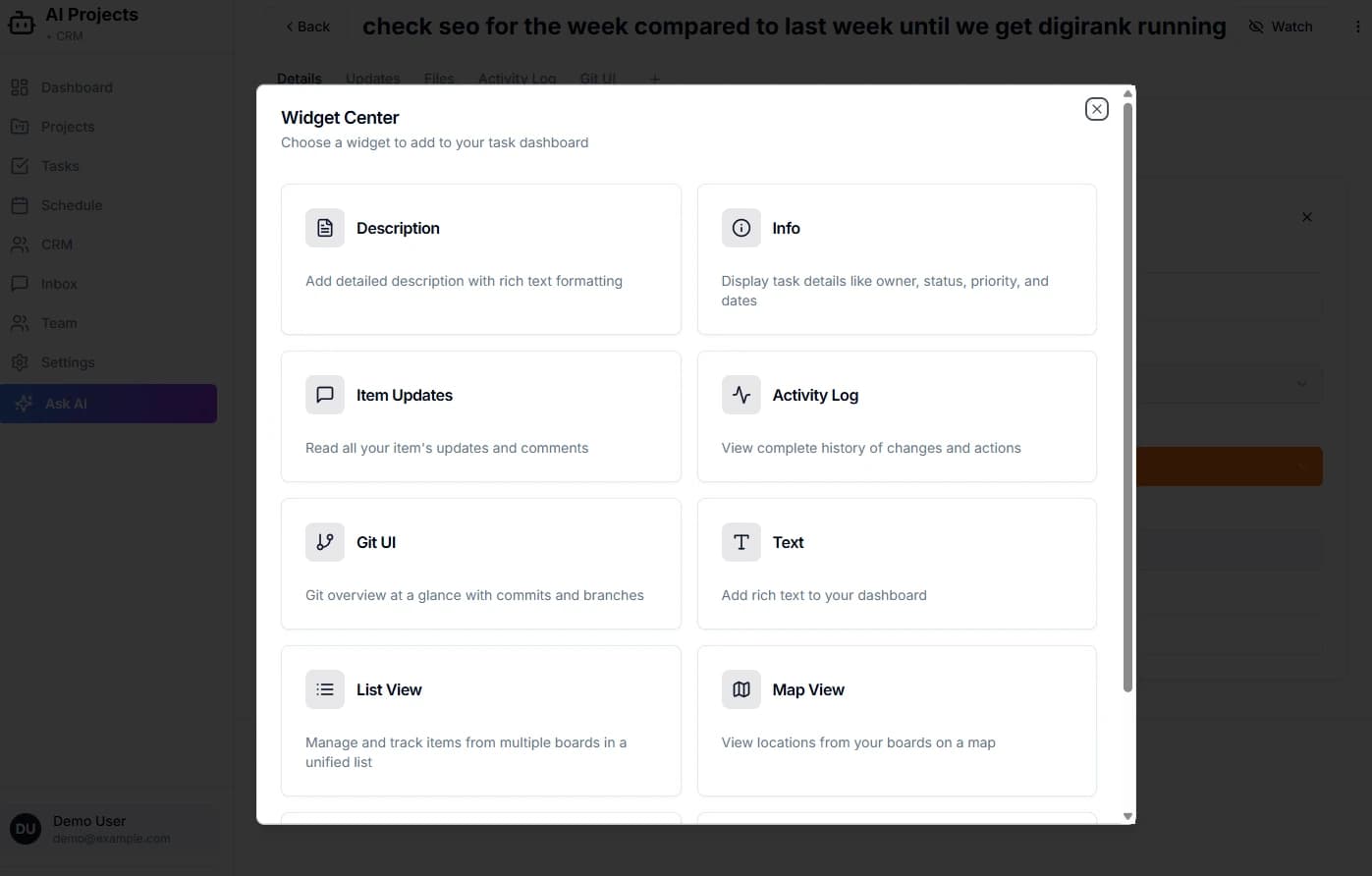Open Settings from the sidebar
Viewport: 1372px width, 876px height.
pyautogui.click(x=68, y=361)
